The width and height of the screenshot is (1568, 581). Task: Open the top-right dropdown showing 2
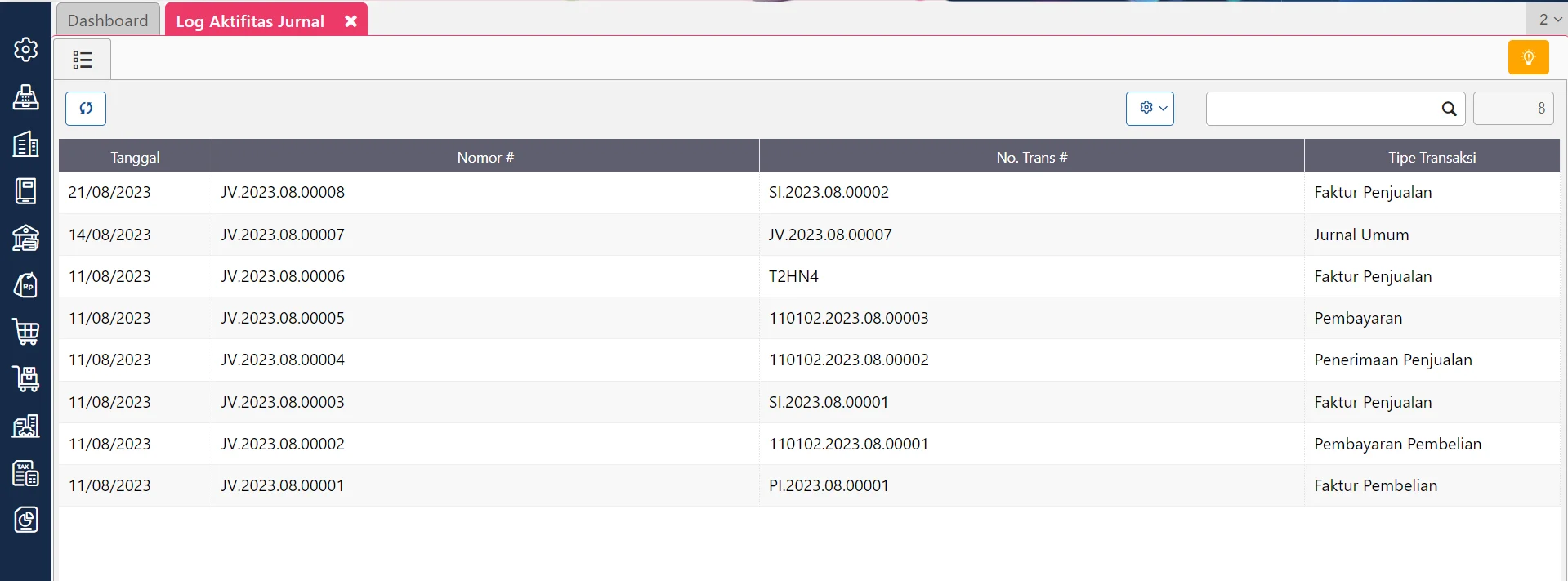pyautogui.click(x=1548, y=19)
